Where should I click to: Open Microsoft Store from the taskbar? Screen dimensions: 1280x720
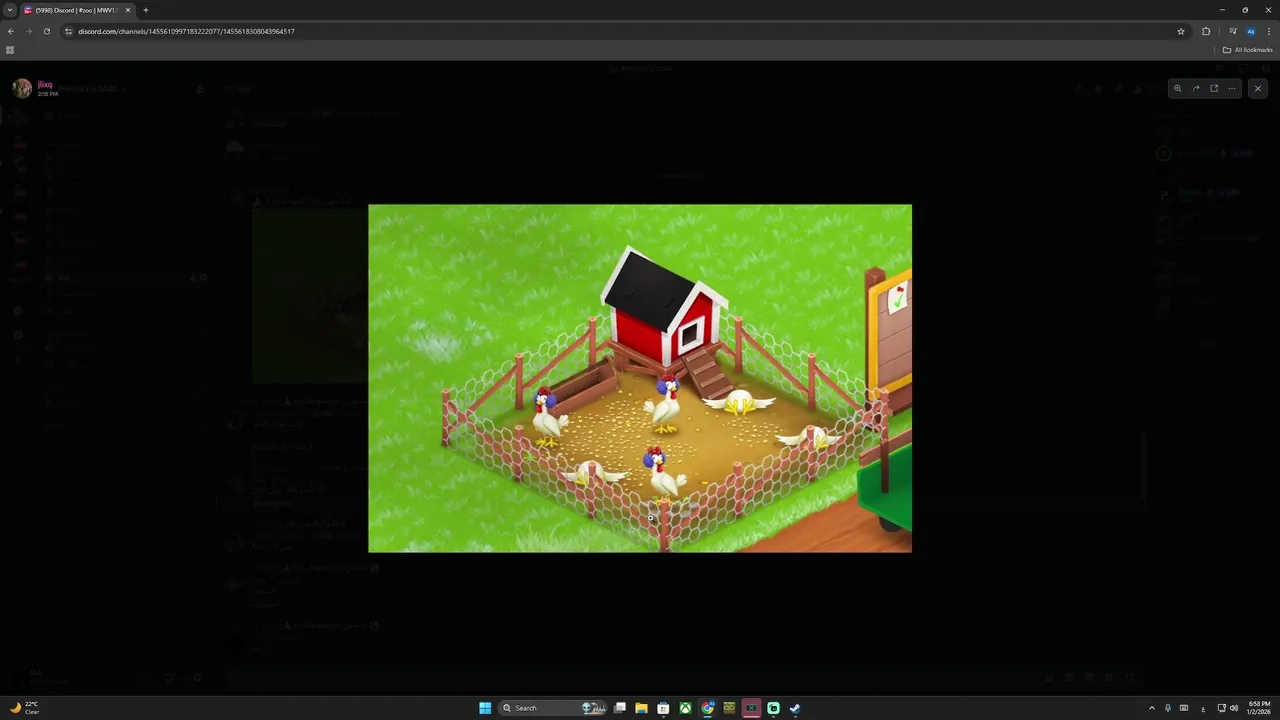663,708
